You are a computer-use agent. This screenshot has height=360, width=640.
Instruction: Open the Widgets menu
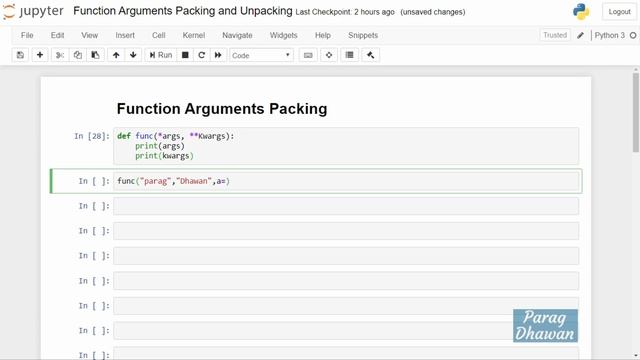[283, 36]
